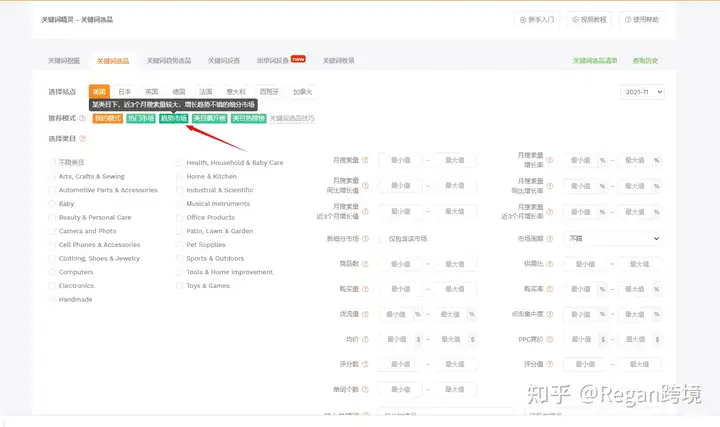This screenshot has height=427, width=720.
Task: Open the green 关键词选品清单 link
Action: point(595,61)
